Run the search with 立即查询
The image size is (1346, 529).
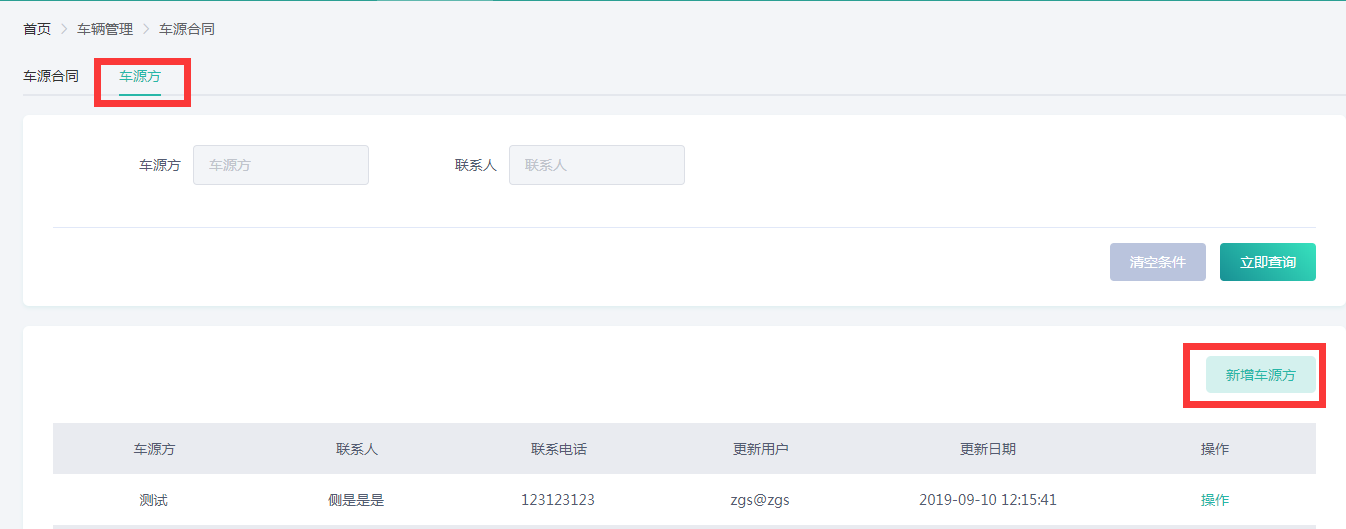(x=1267, y=262)
